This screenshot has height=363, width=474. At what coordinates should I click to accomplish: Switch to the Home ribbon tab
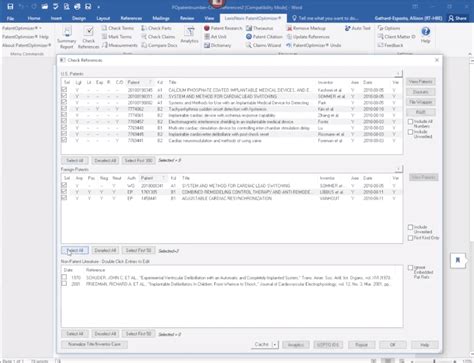[34, 18]
